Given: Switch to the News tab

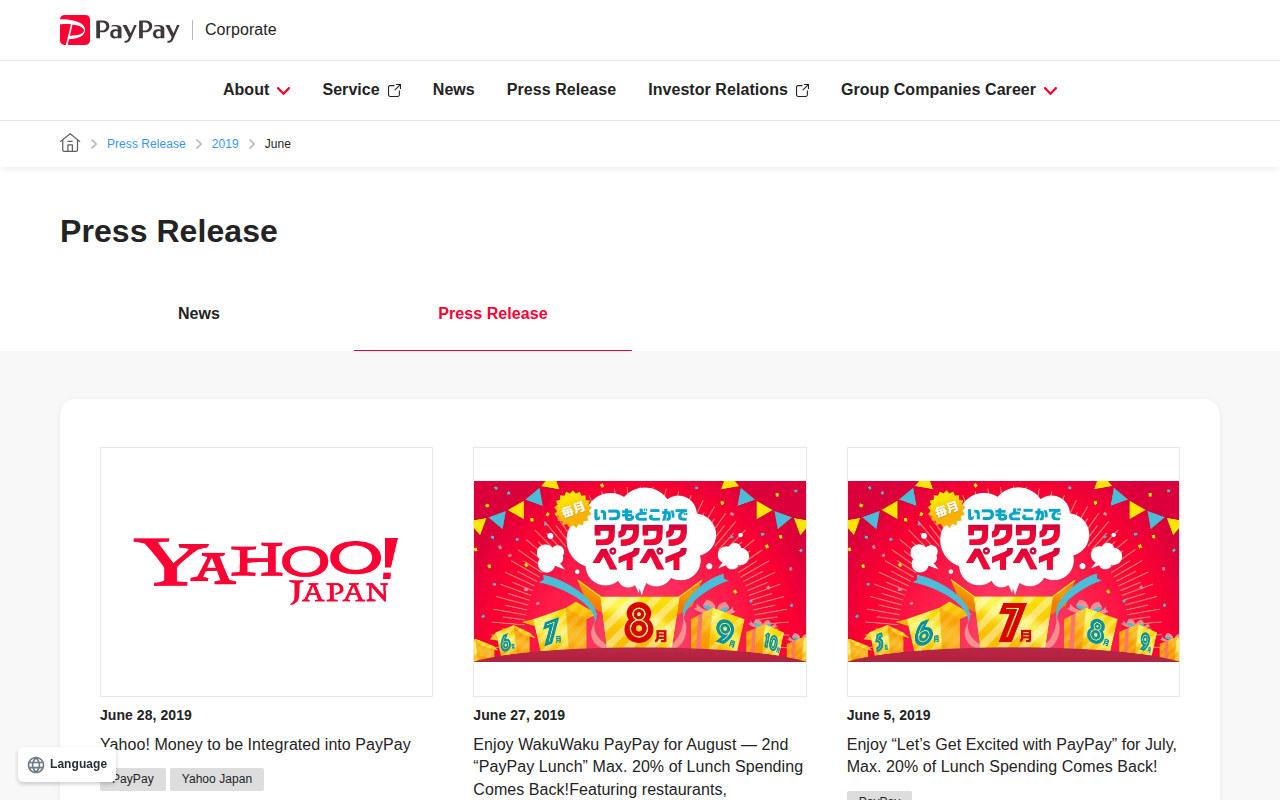Looking at the screenshot, I should (199, 314).
